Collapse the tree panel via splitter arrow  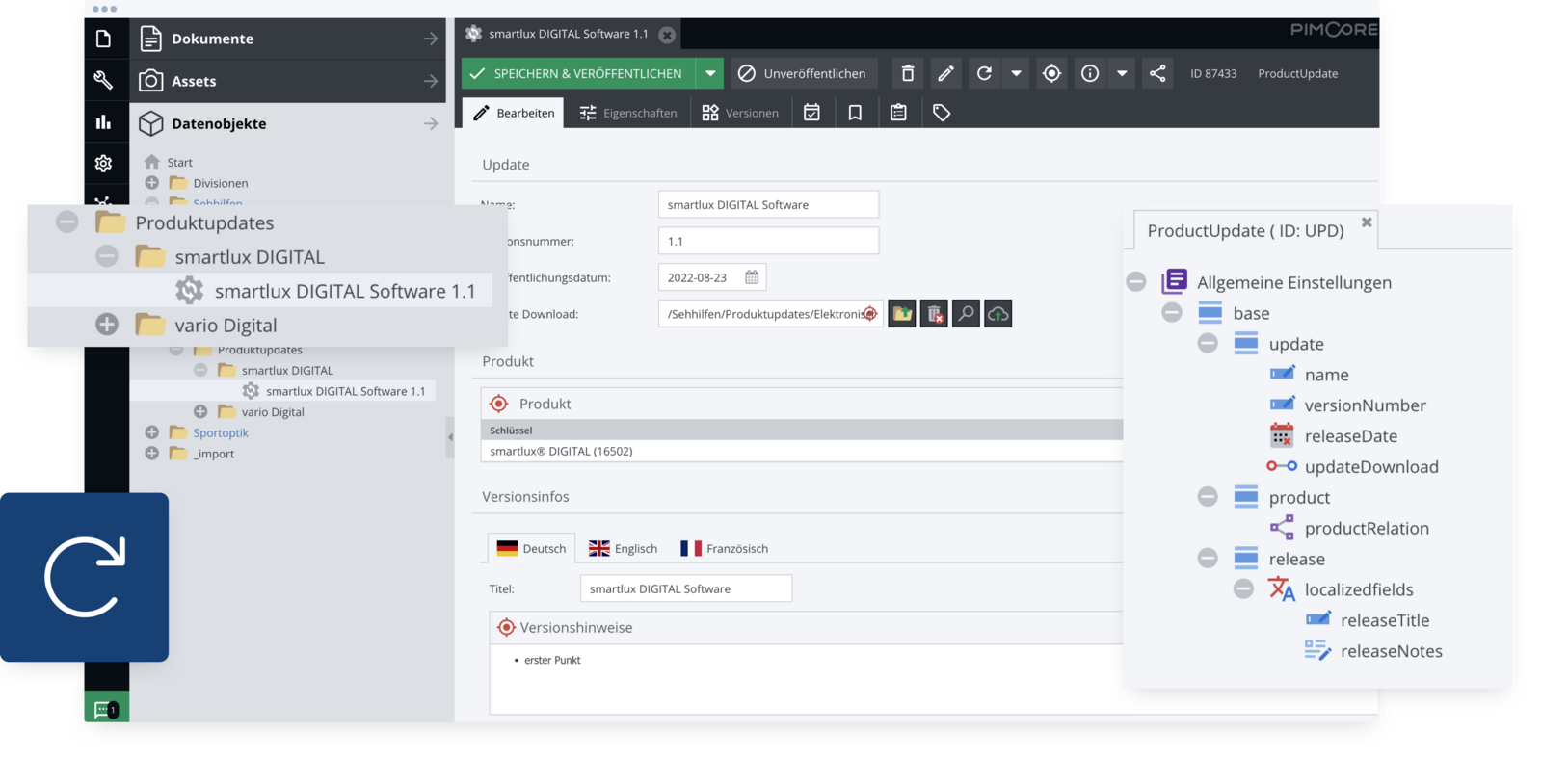click(x=450, y=437)
